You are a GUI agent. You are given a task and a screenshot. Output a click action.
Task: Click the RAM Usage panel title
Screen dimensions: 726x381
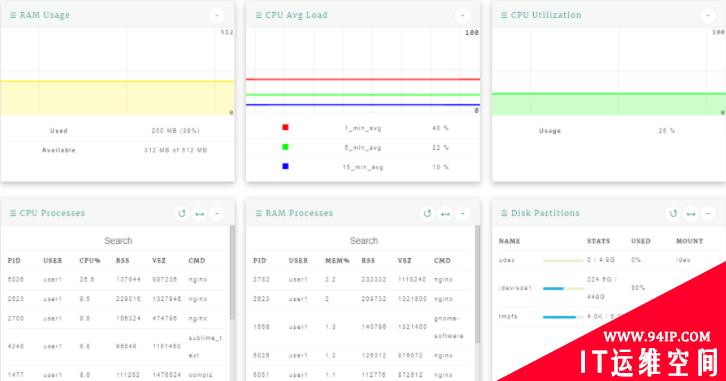(x=44, y=15)
